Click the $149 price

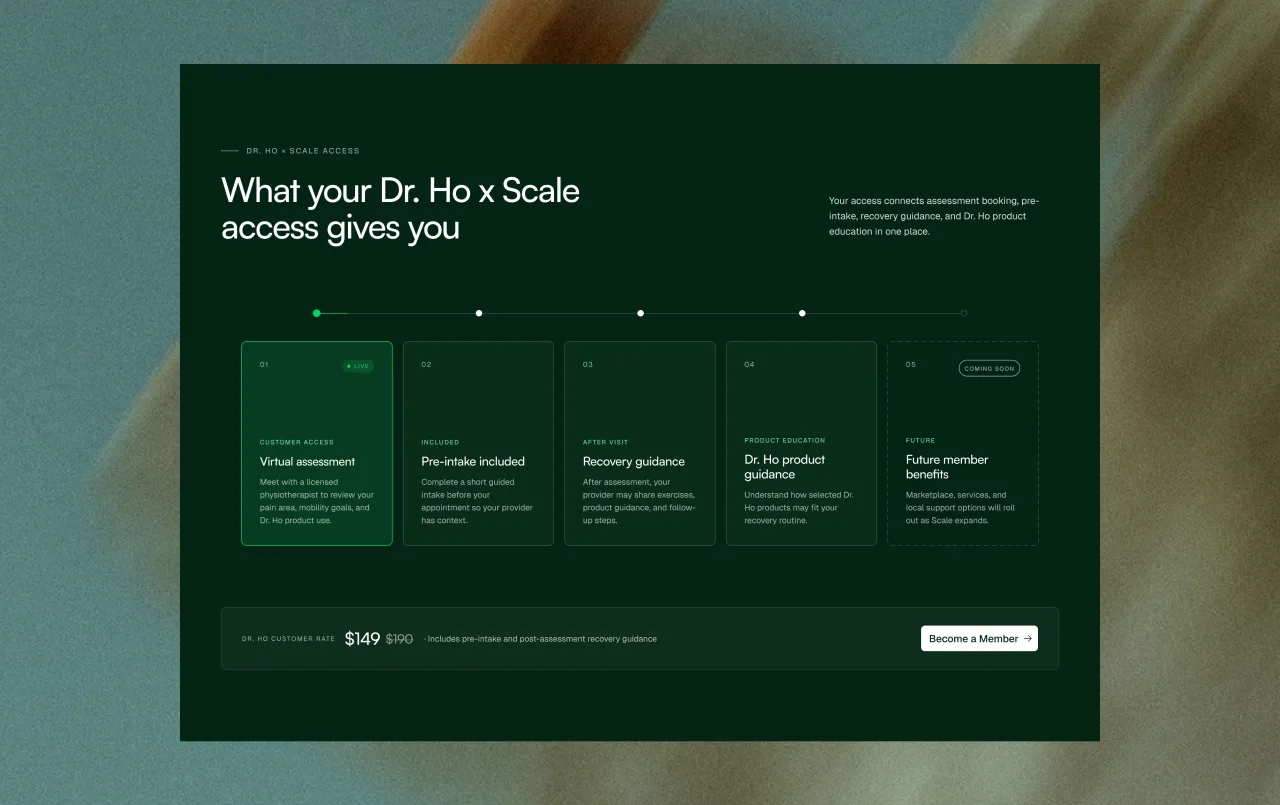362,638
